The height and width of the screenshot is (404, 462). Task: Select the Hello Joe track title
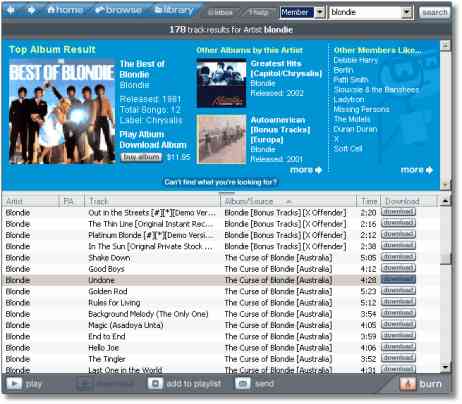(103, 348)
